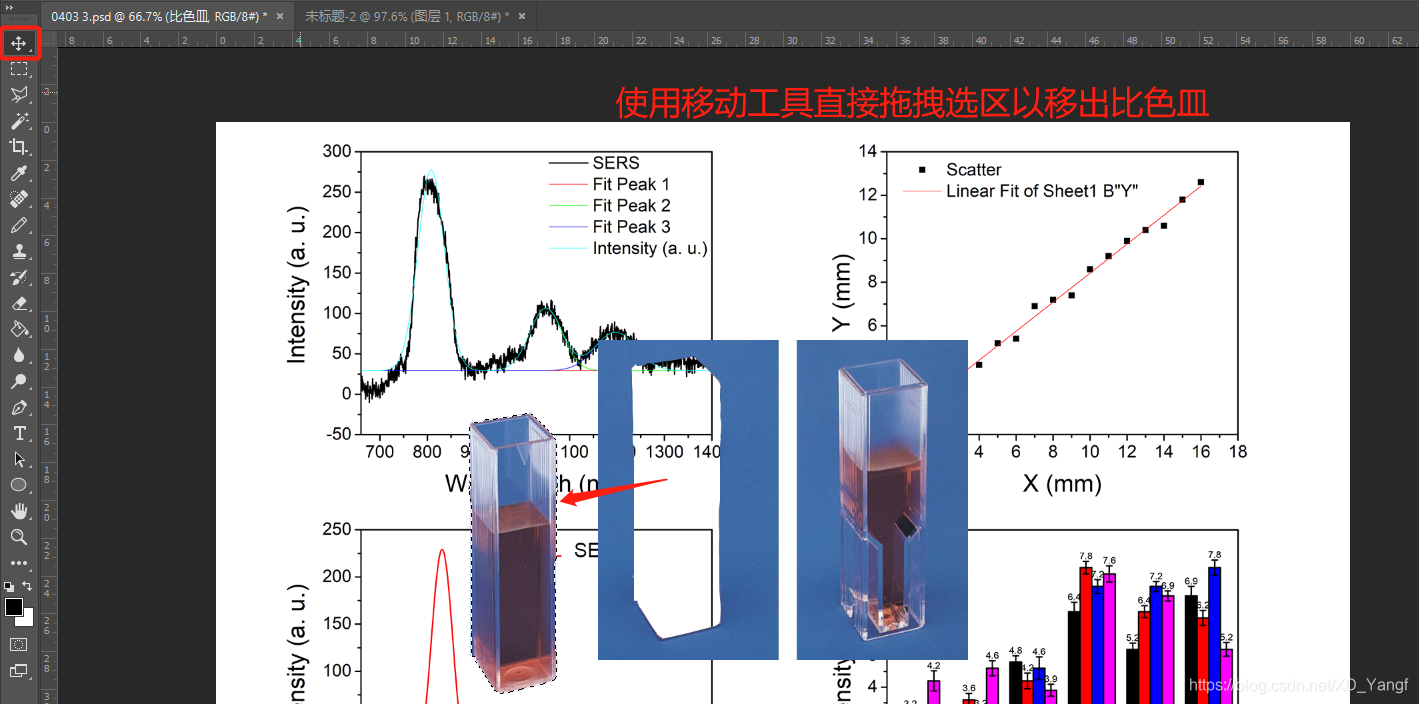Select the Hand tool
This screenshot has height=704, width=1419.
point(19,511)
